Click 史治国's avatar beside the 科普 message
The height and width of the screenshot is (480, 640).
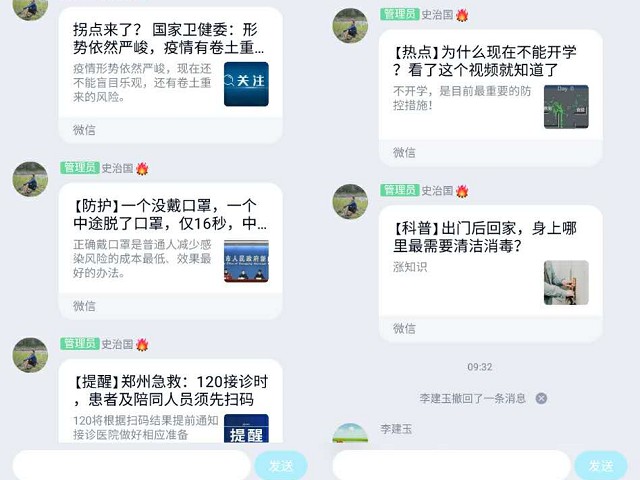(x=350, y=202)
